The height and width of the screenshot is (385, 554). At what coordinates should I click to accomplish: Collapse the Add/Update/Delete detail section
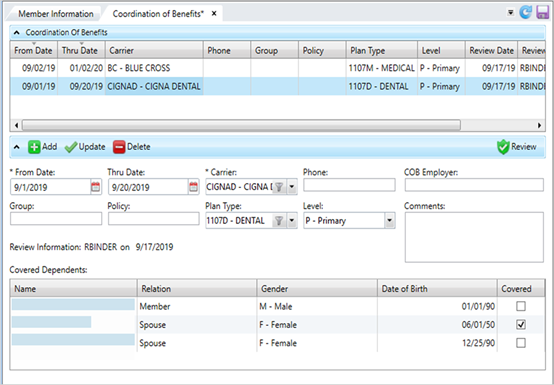click(x=17, y=147)
